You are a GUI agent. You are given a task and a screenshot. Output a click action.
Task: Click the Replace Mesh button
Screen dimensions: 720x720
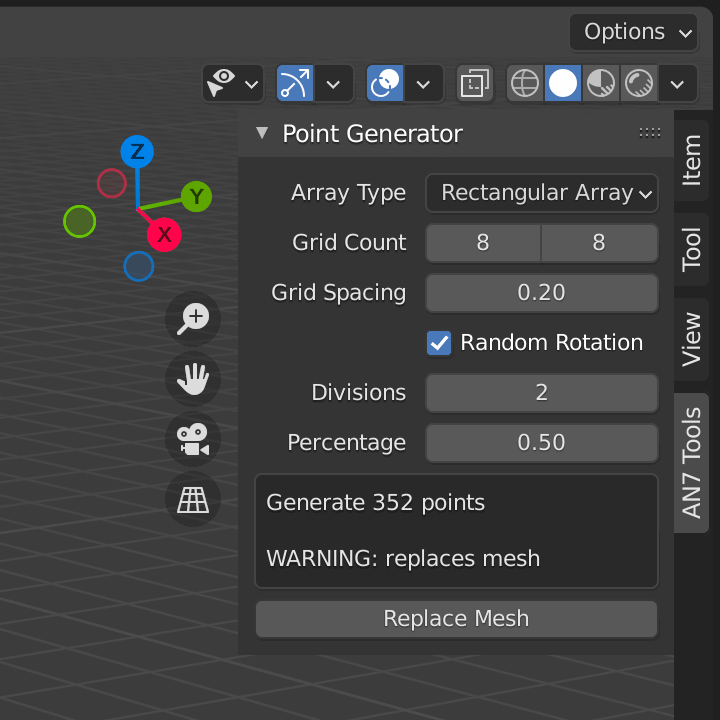[456, 619]
